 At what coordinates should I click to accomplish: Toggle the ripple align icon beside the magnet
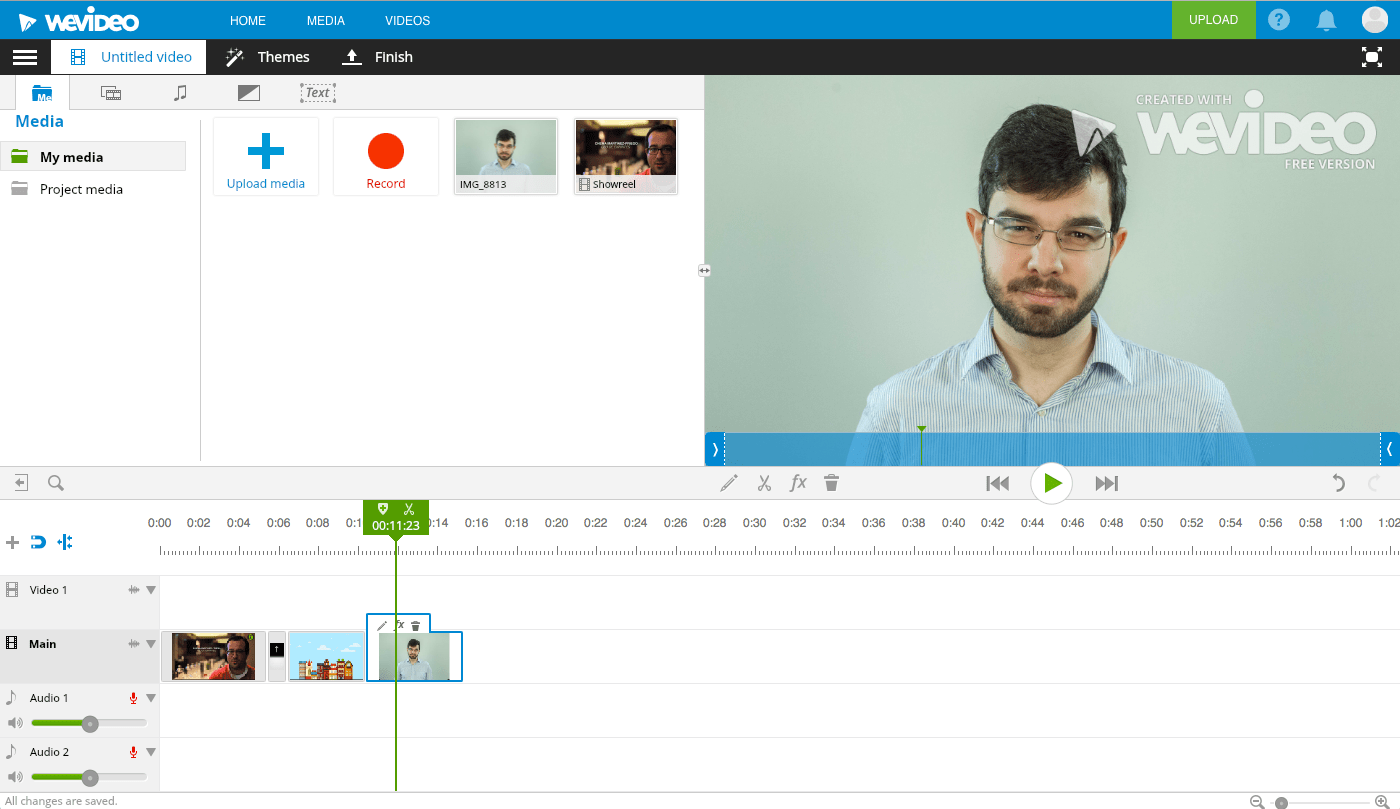coord(65,542)
